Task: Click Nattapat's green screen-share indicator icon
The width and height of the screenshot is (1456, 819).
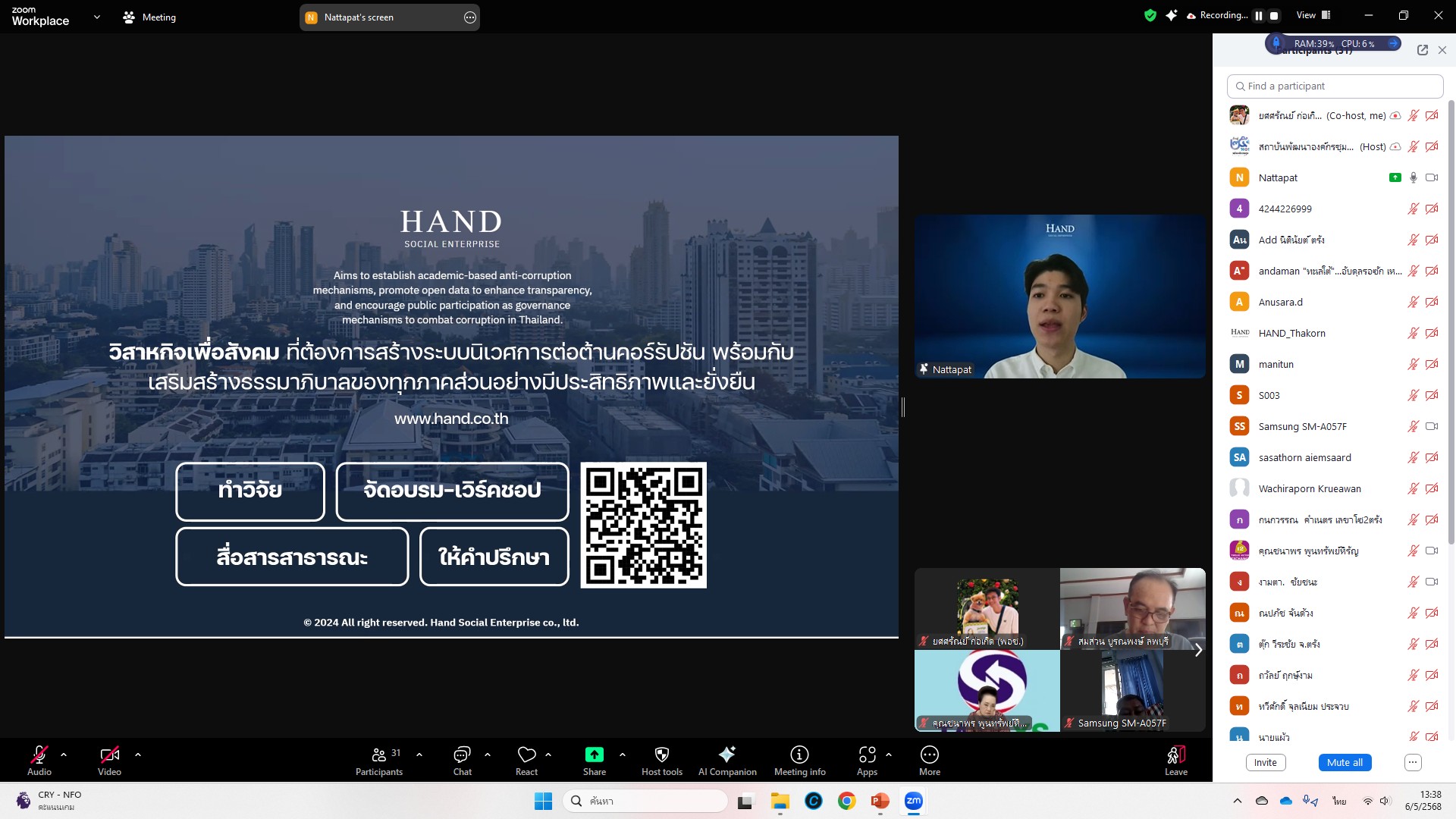Action: point(1395,177)
